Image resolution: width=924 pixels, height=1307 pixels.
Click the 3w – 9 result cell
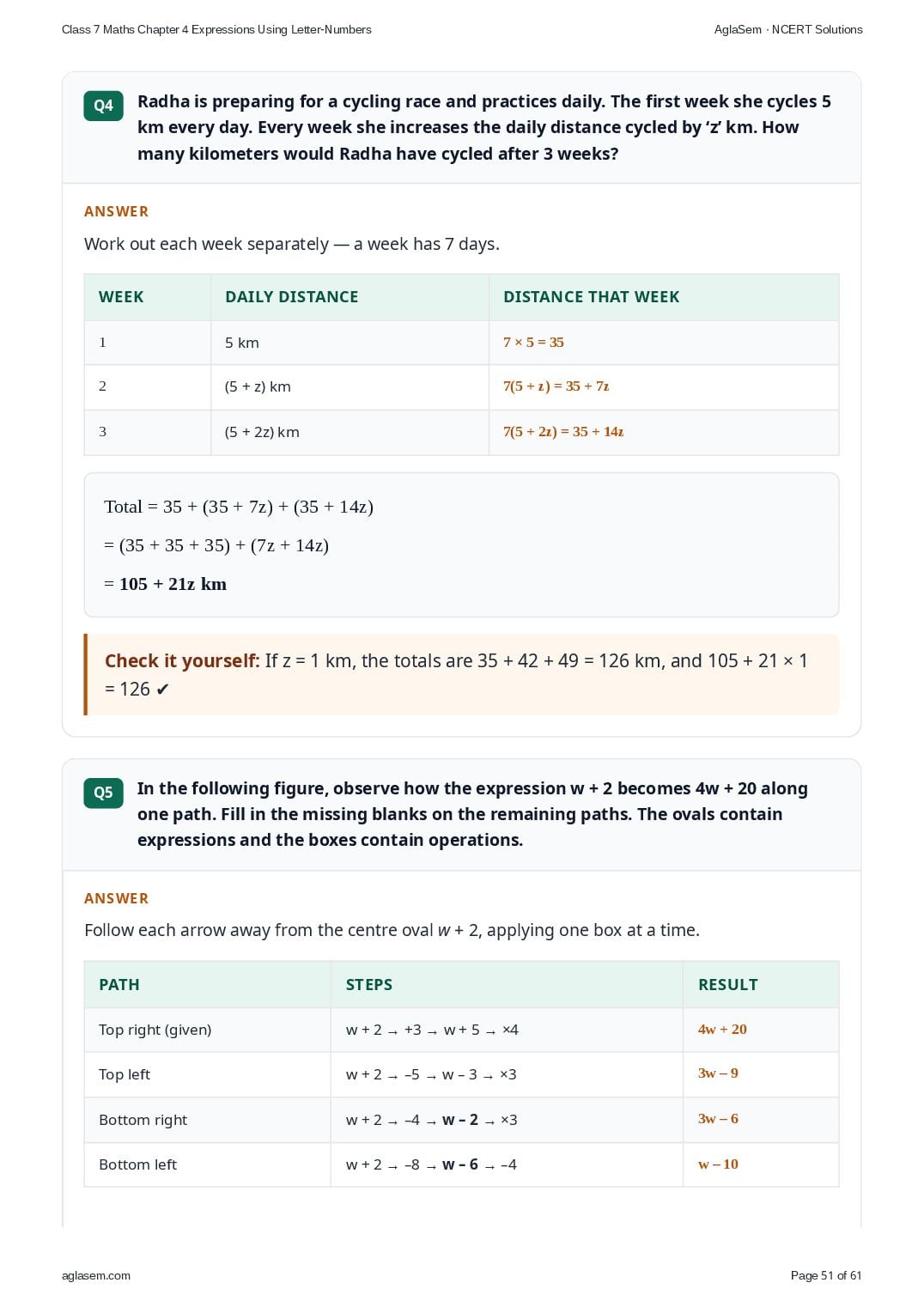pyautogui.click(x=718, y=1073)
